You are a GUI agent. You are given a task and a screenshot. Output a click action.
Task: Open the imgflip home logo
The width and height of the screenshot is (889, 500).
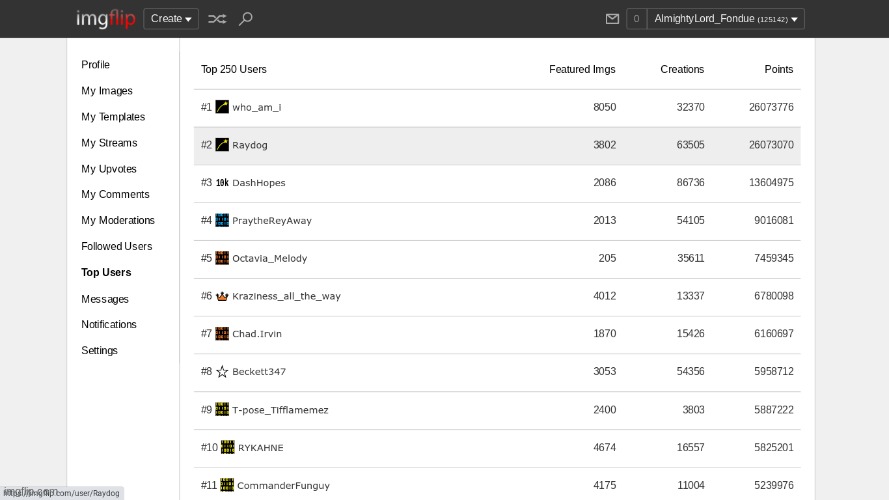click(106, 19)
